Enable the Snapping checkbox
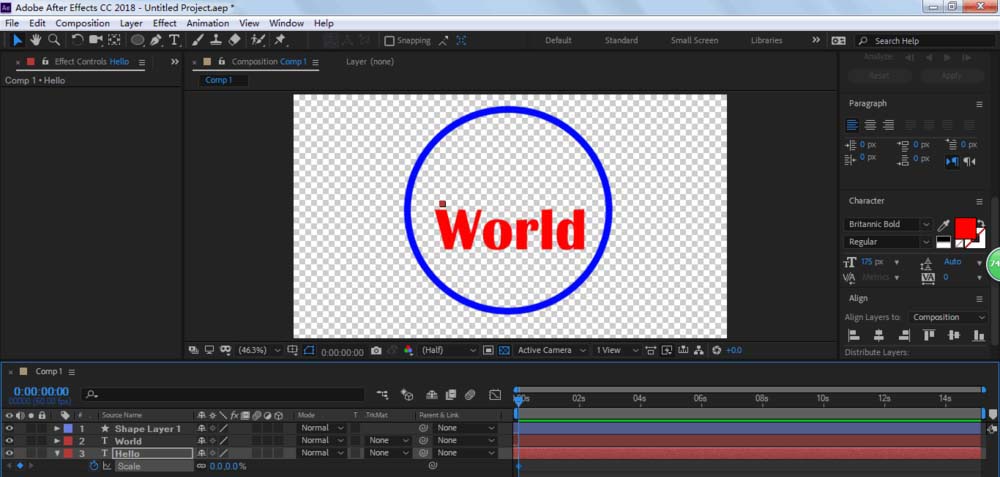This screenshot has width=1000, height=477. click(x=390, y=41)
